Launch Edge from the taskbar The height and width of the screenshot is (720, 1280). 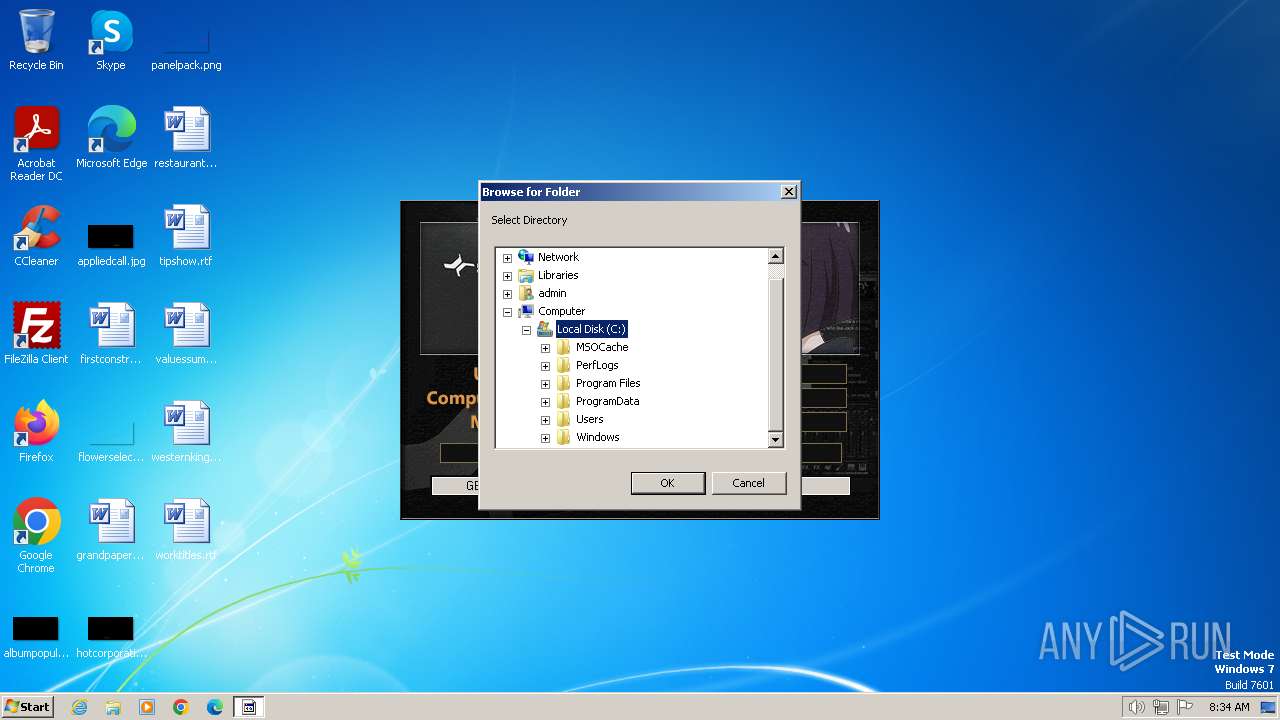[215, 707]
